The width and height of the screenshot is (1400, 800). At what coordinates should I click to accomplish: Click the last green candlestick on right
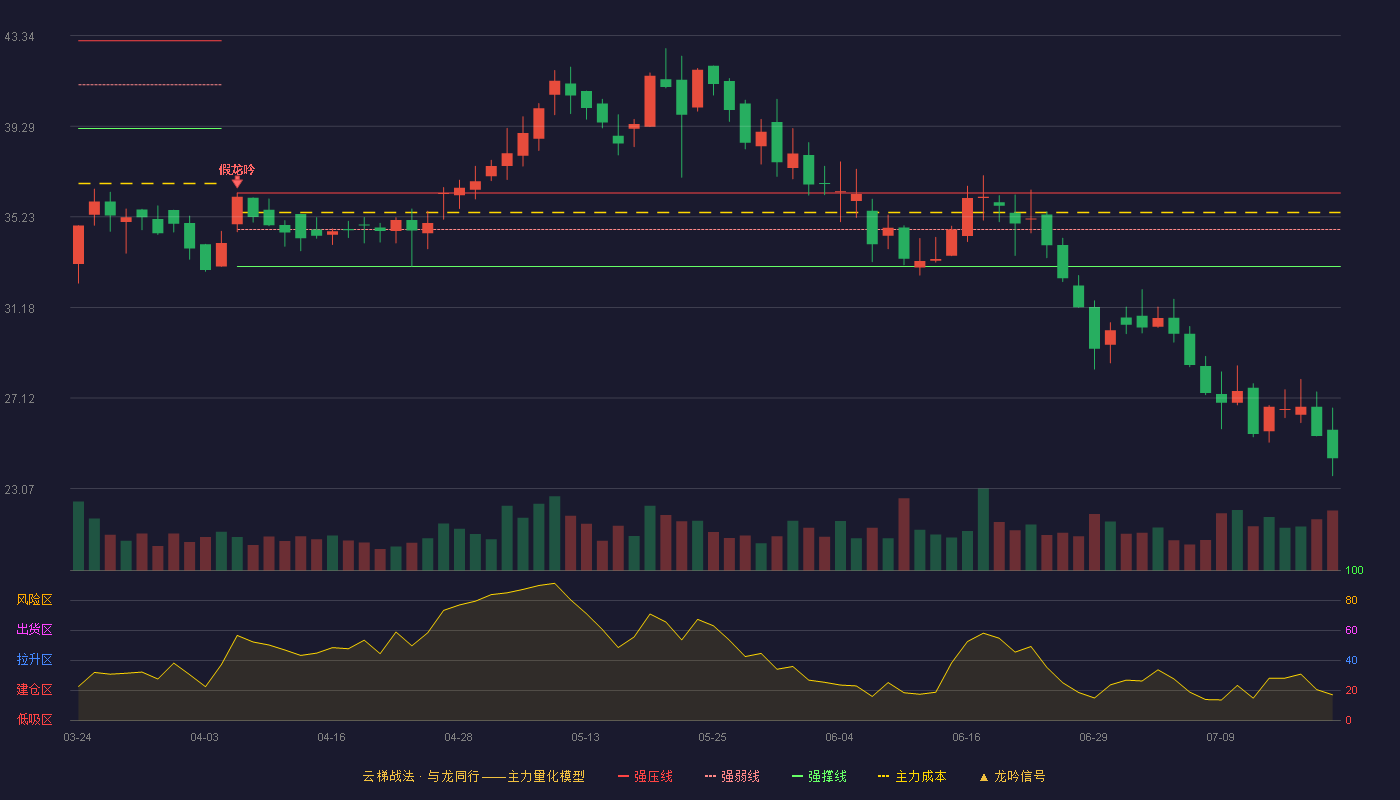pos(1332,444)
